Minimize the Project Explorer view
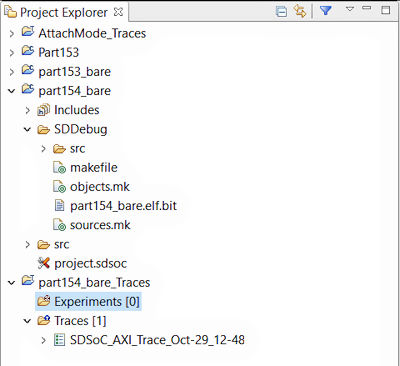Screen dimensions: 400x366 coord(367,8)
